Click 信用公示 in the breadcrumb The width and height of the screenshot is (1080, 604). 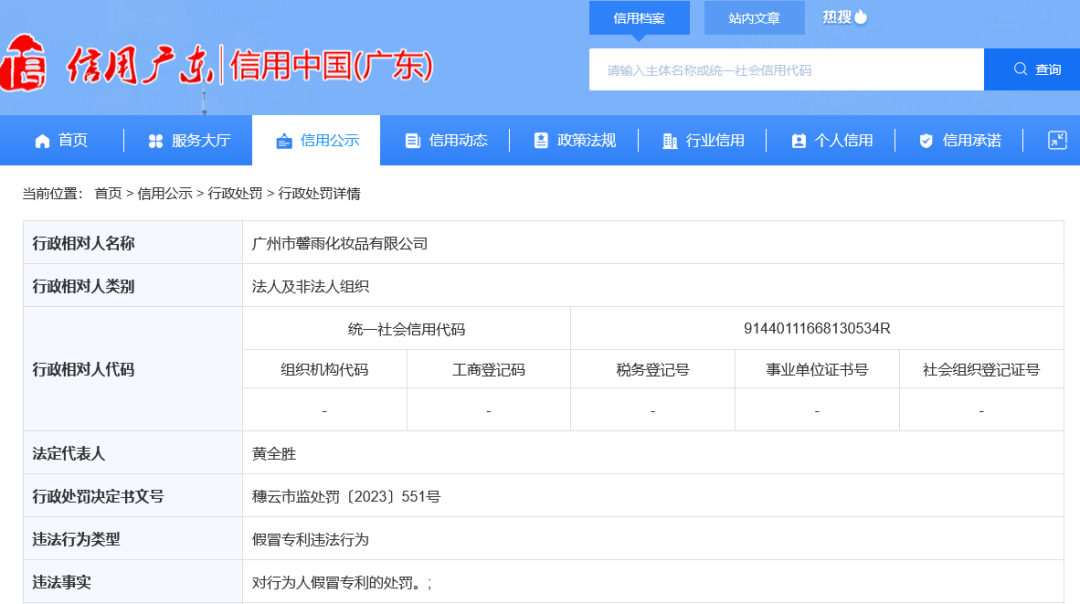(165, 194)
